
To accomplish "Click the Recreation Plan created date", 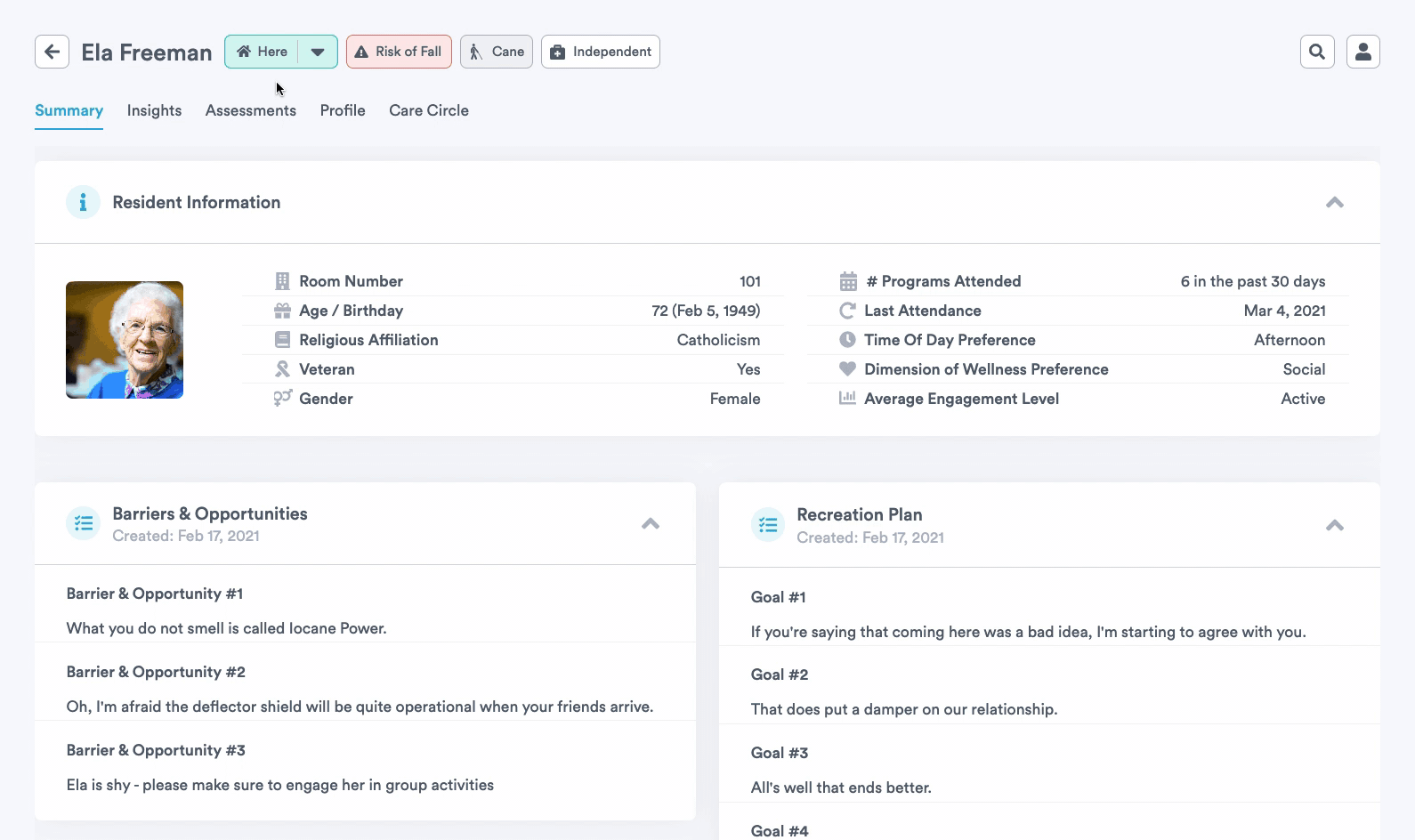I will 870,537.
